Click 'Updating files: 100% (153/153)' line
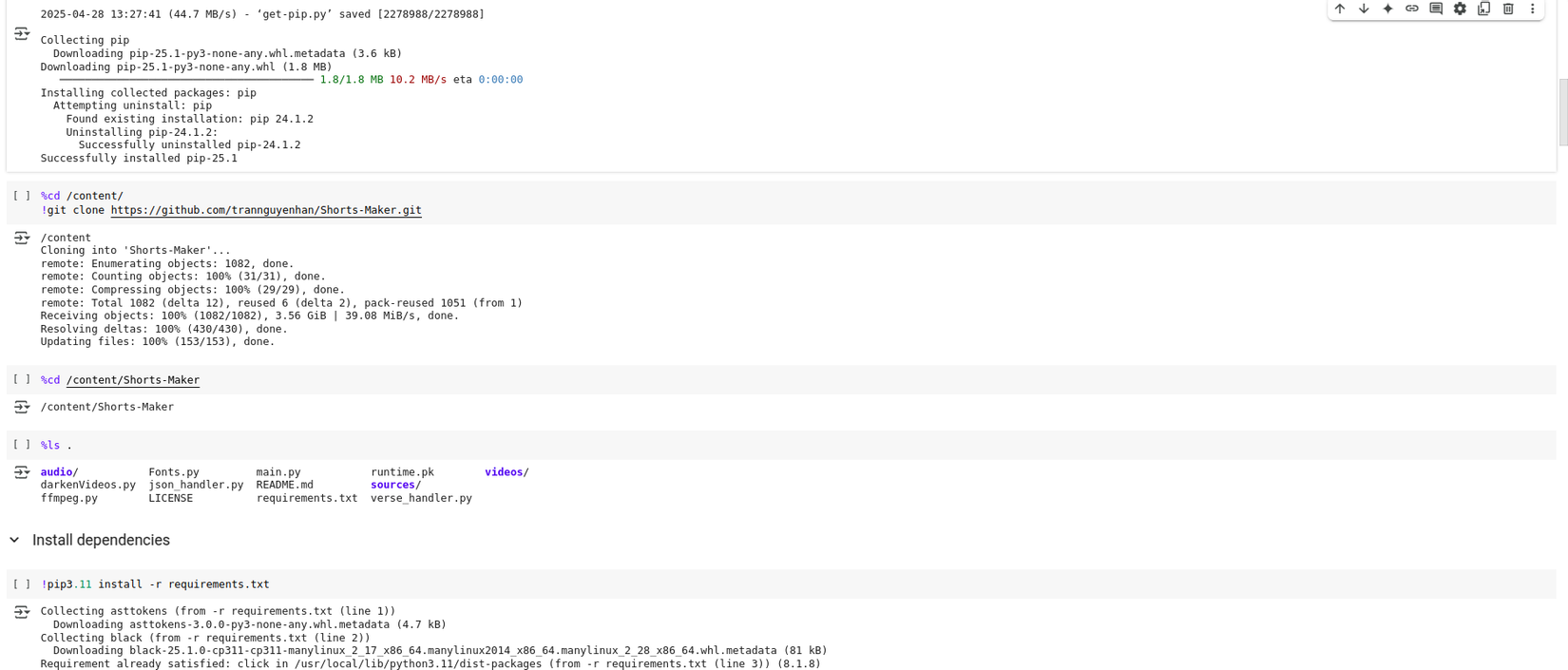This screenshot has width=1568, height=670. click(x=157, y=342)
